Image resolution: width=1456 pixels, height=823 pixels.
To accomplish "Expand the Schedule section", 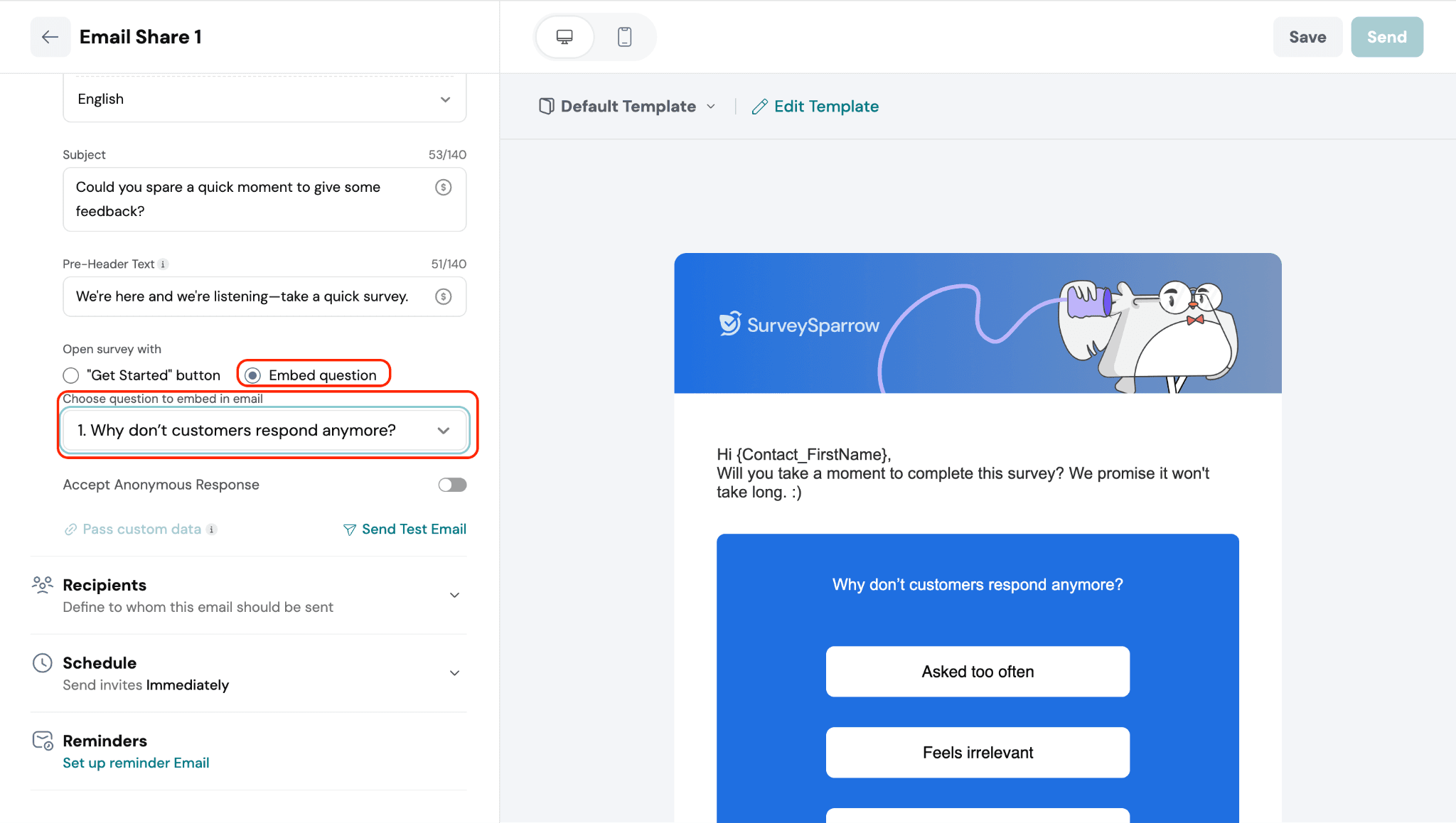I will (454, 673).
